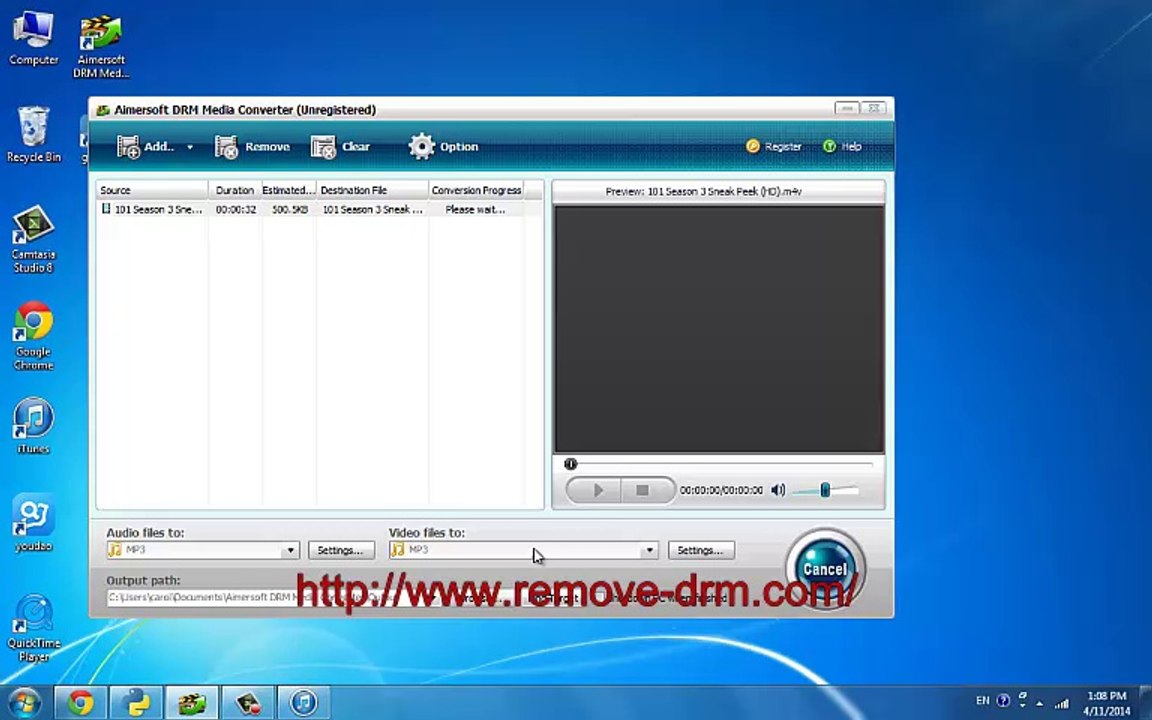This screenshot has height=720, width=1152.
Task: Select the Recycle Bin desktop icon
Action: click(33, 134)
